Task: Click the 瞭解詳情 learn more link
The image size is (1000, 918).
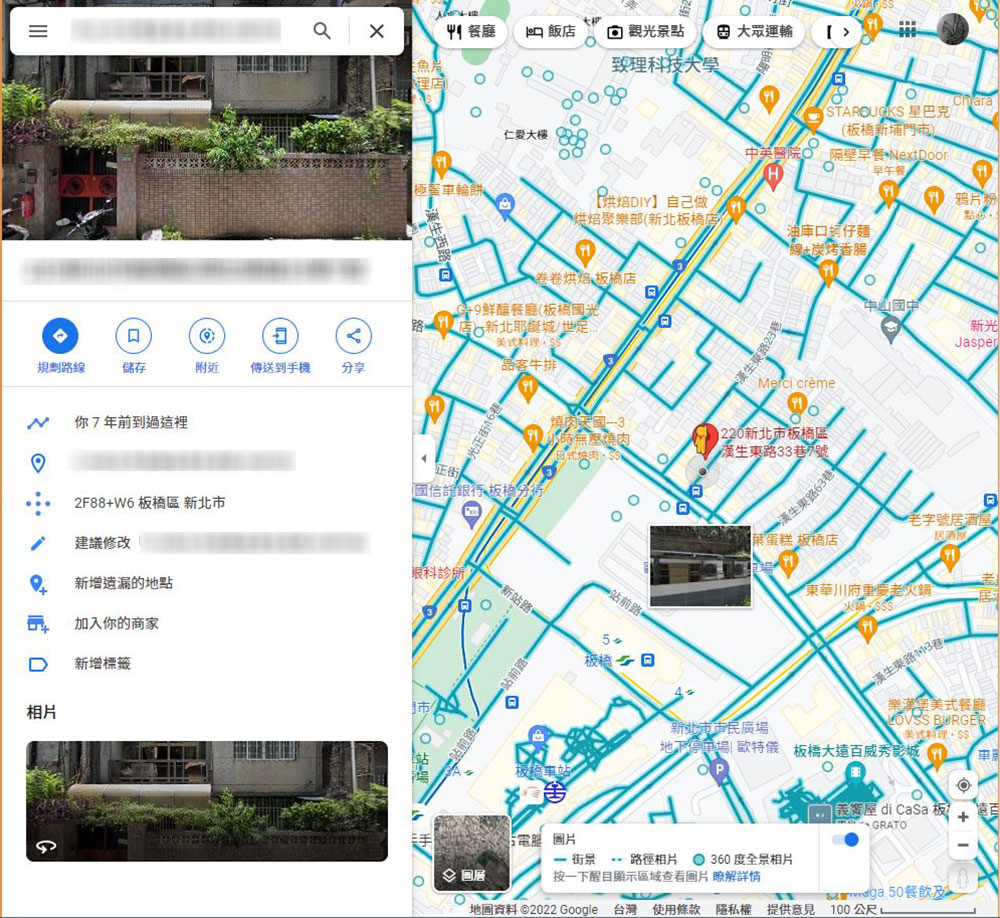Action: point(736,876)
